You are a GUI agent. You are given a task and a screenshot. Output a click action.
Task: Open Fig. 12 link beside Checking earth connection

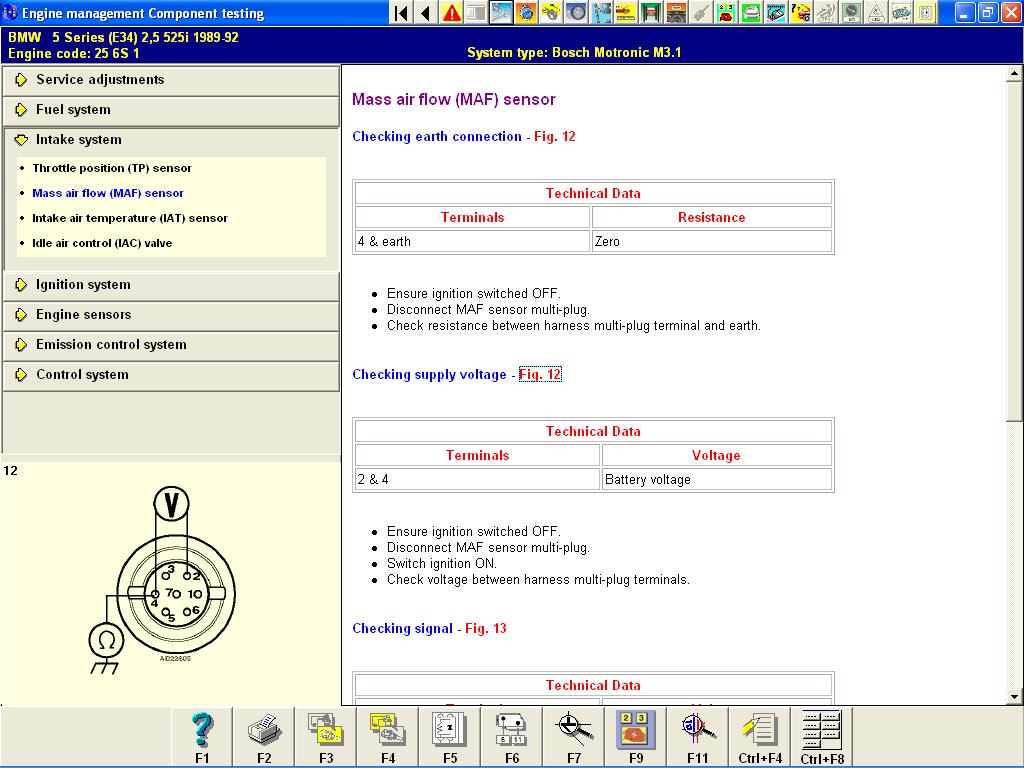coord(554,136)
